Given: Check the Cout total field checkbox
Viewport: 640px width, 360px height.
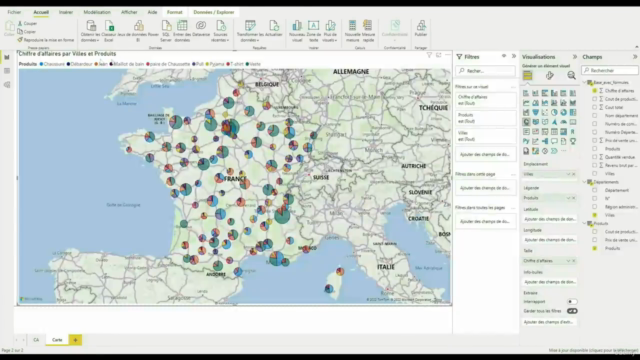Looking at the screenshot, I should 595,107.
